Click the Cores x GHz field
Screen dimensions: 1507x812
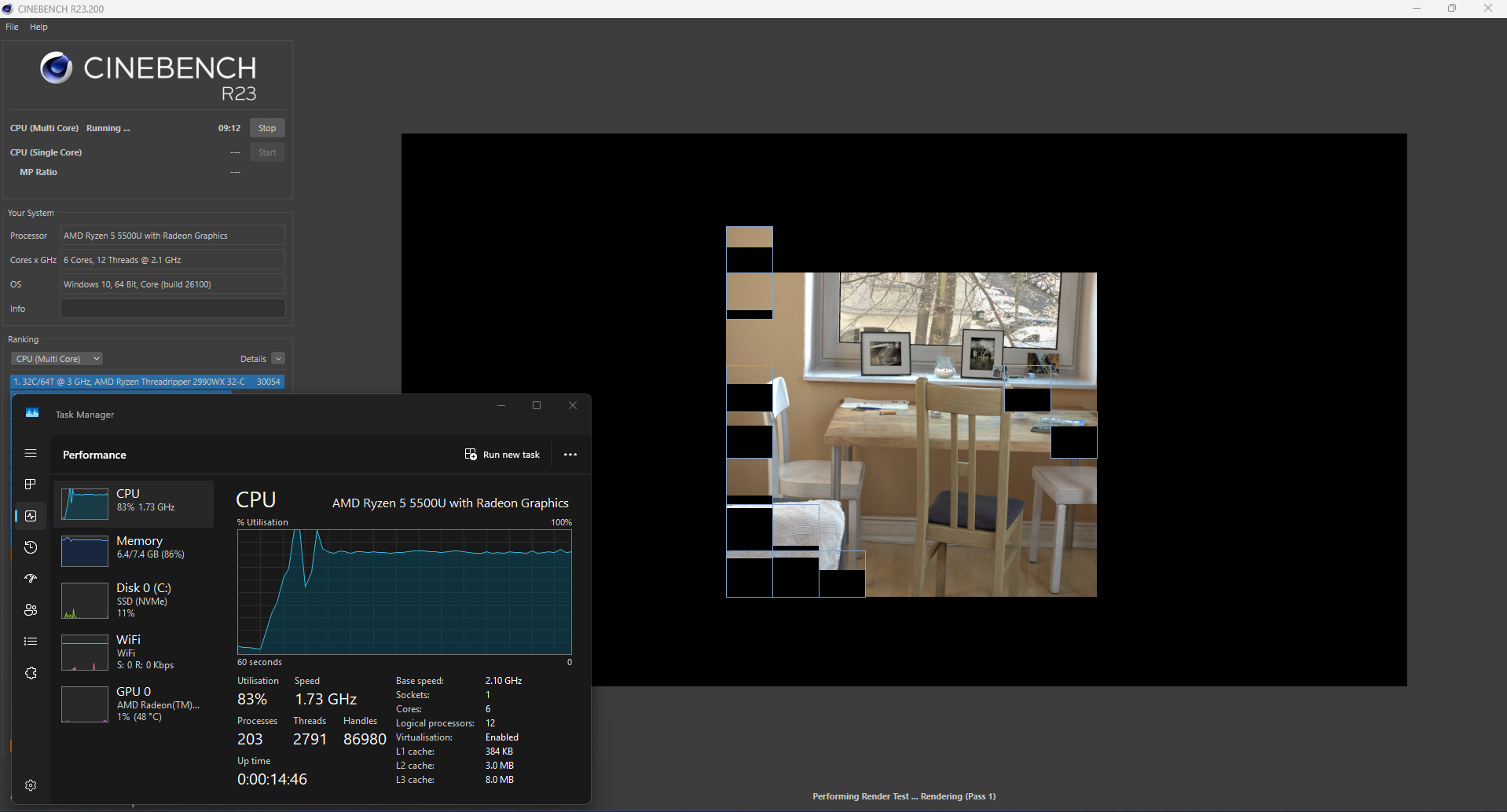tap(173, 260)
